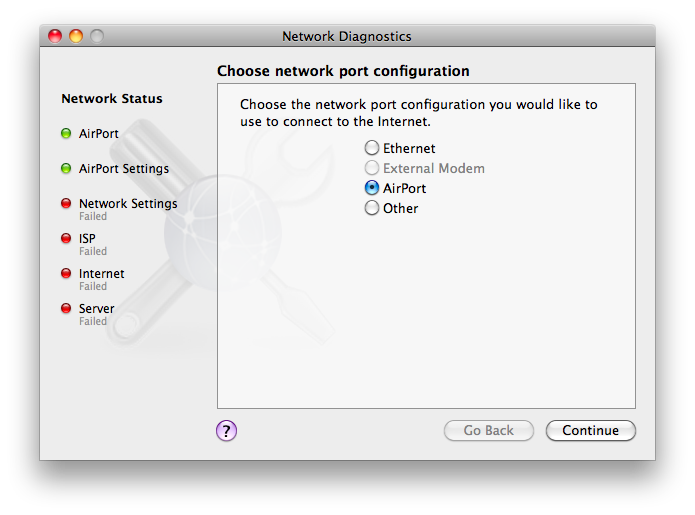
Task: Click the red Internet status indicator
Action: point(66,274)
